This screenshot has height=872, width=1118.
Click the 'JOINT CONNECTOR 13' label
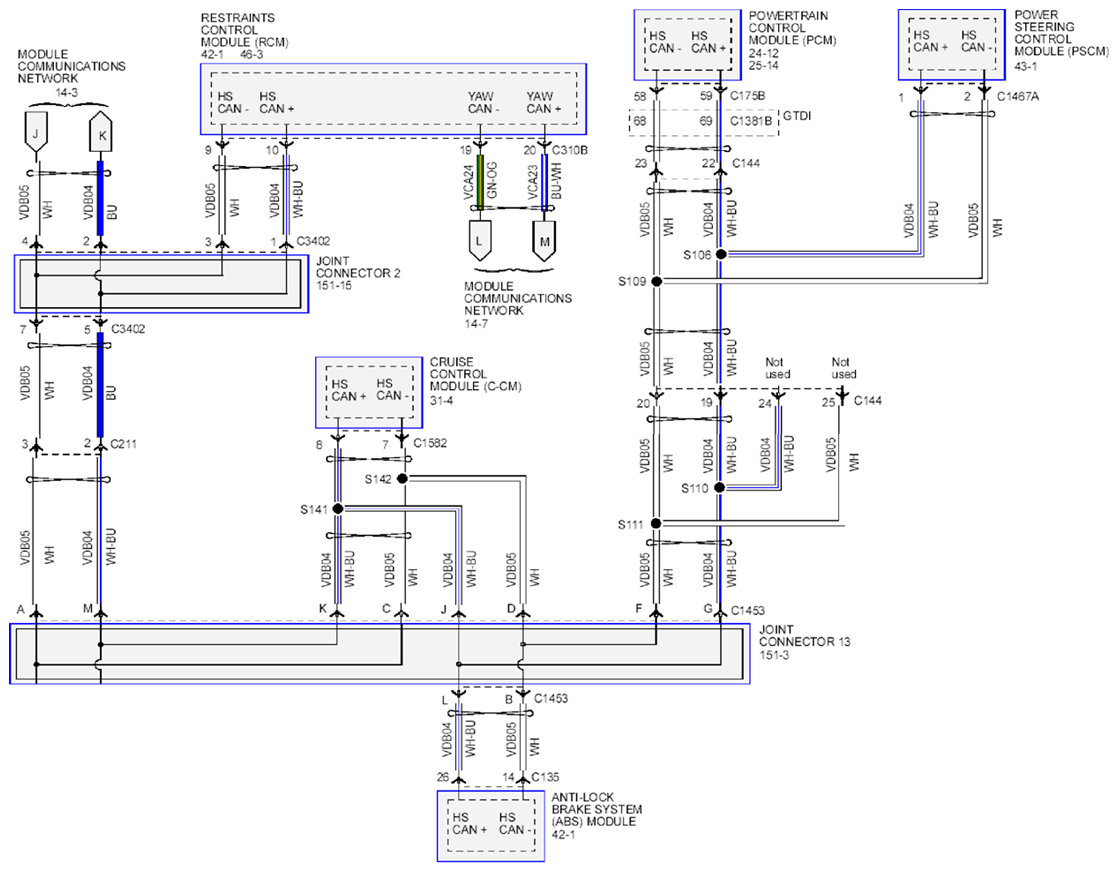804,636
